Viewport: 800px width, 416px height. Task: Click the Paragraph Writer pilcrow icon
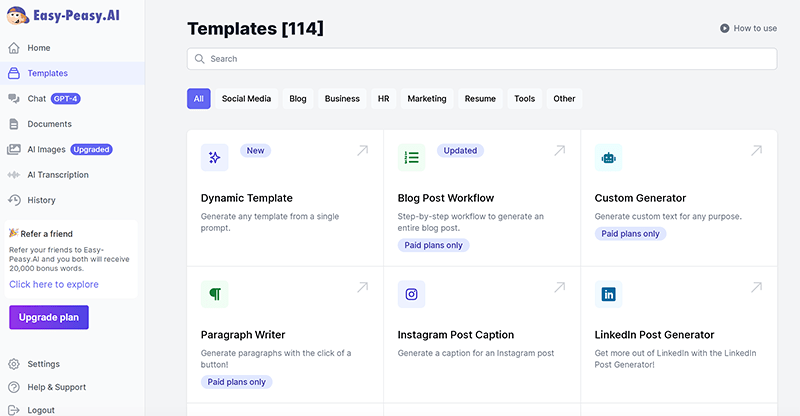coord(214,294)
